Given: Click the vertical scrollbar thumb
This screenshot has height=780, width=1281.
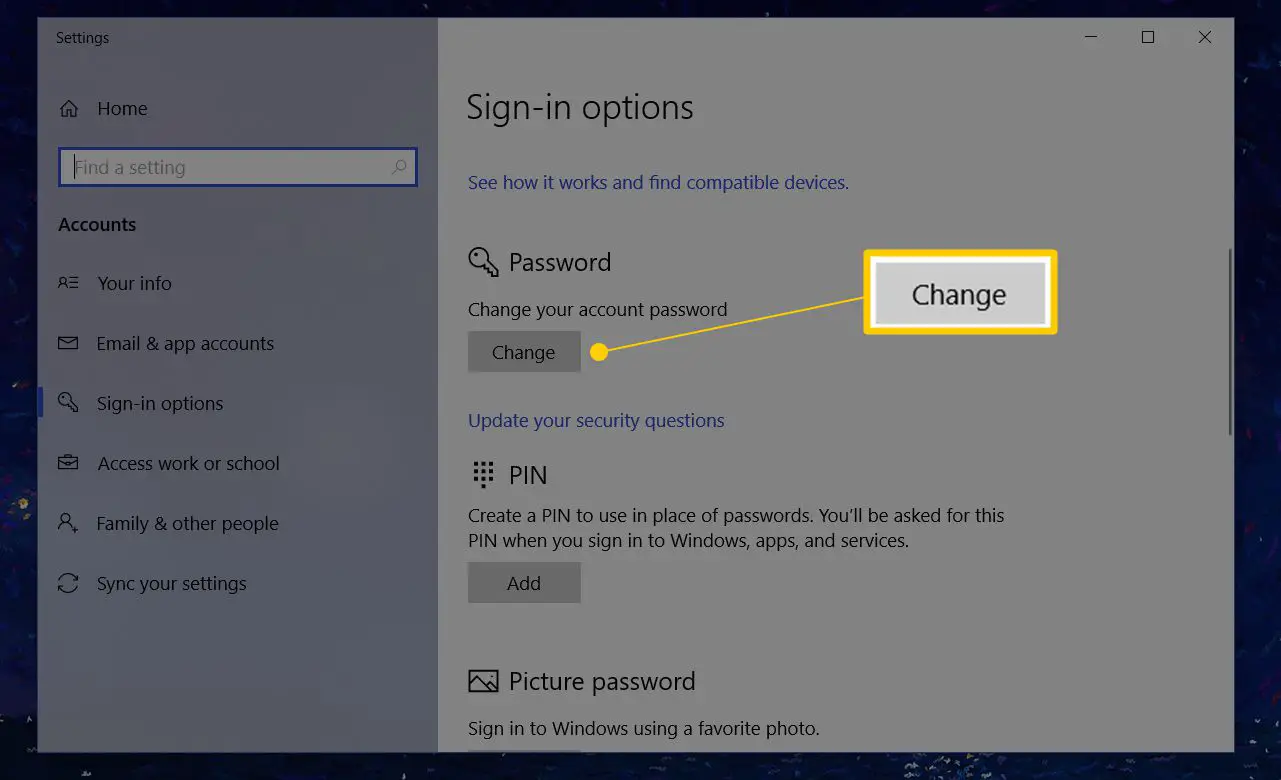Looking at the screenshot, I should (x=1229, y=340).
